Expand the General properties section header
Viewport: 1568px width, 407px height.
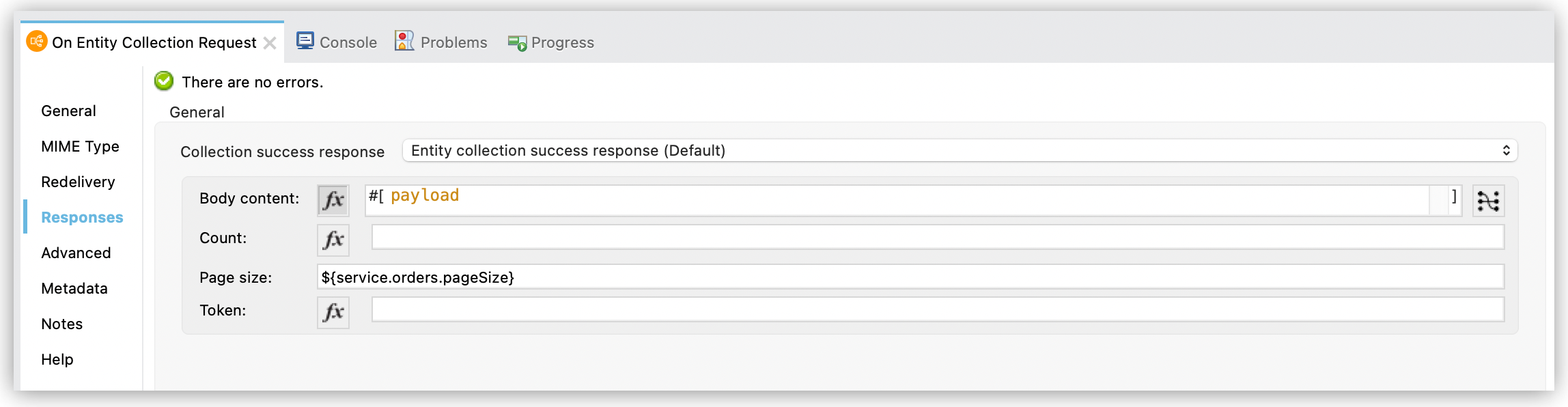click(197, 112)
